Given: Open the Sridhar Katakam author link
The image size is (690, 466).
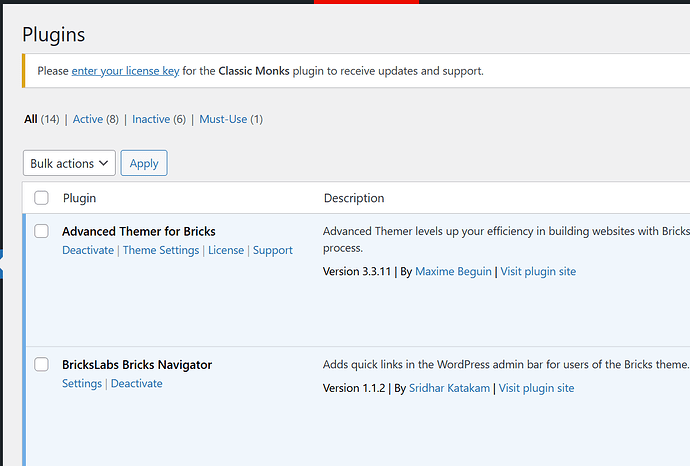Looking at the screenshot, I should (x=449, y=388).
